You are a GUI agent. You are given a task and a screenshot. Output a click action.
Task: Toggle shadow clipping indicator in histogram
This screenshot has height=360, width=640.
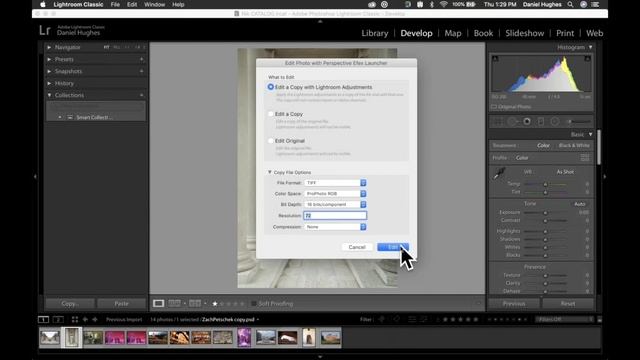[x=495, y=59]
